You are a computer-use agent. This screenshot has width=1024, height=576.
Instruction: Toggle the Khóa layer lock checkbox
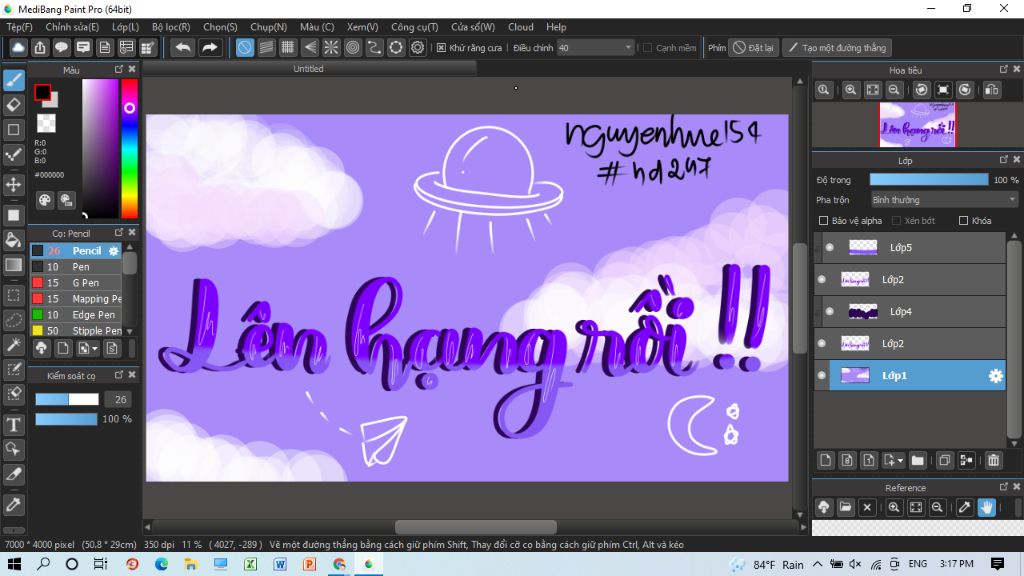tap(963, 221)
